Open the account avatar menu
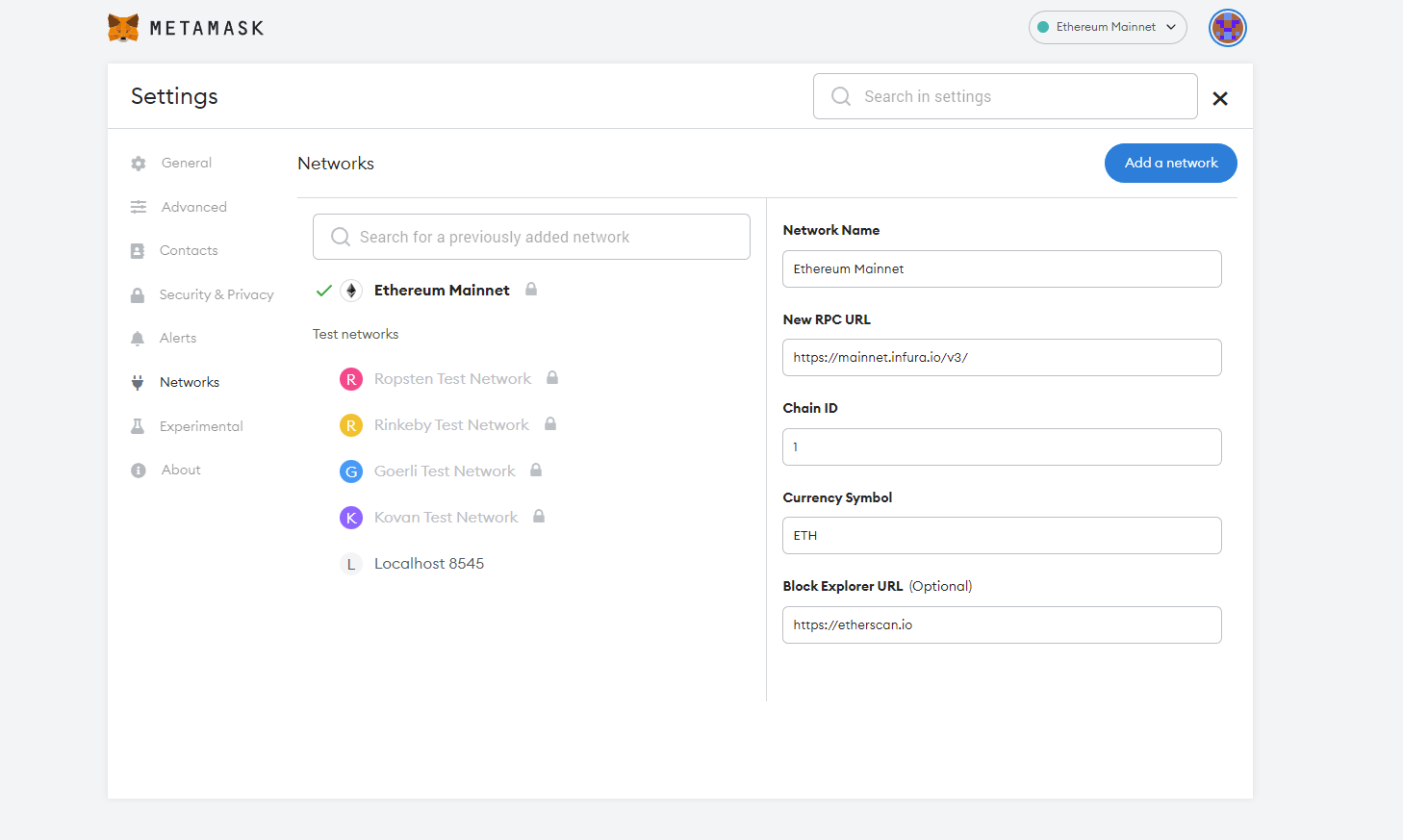Screen dimensions: 1403x840 tap(1228, 28)
